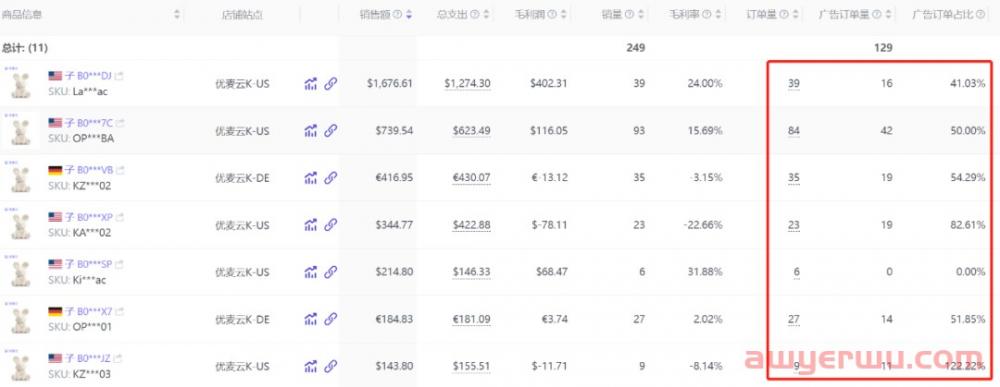This screenshot has width=1000, height=387.
Task: Select gross profit cell $402.31
Action: [548, 84]
